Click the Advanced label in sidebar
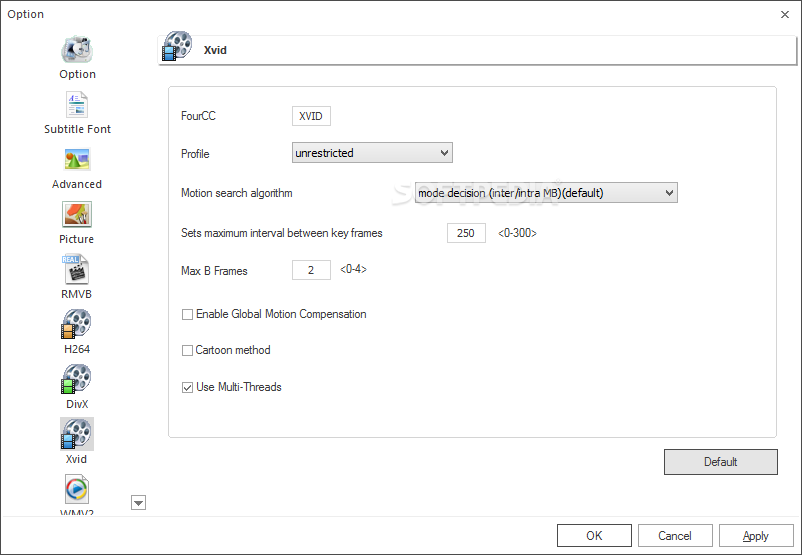803x556 pixels. point(77,184)
